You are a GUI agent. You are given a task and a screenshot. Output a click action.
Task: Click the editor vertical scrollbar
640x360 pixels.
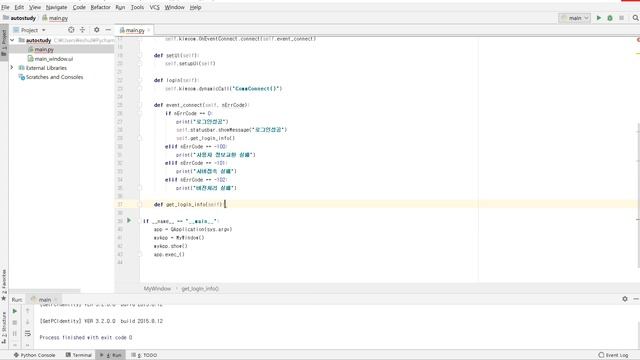[638, 196]
